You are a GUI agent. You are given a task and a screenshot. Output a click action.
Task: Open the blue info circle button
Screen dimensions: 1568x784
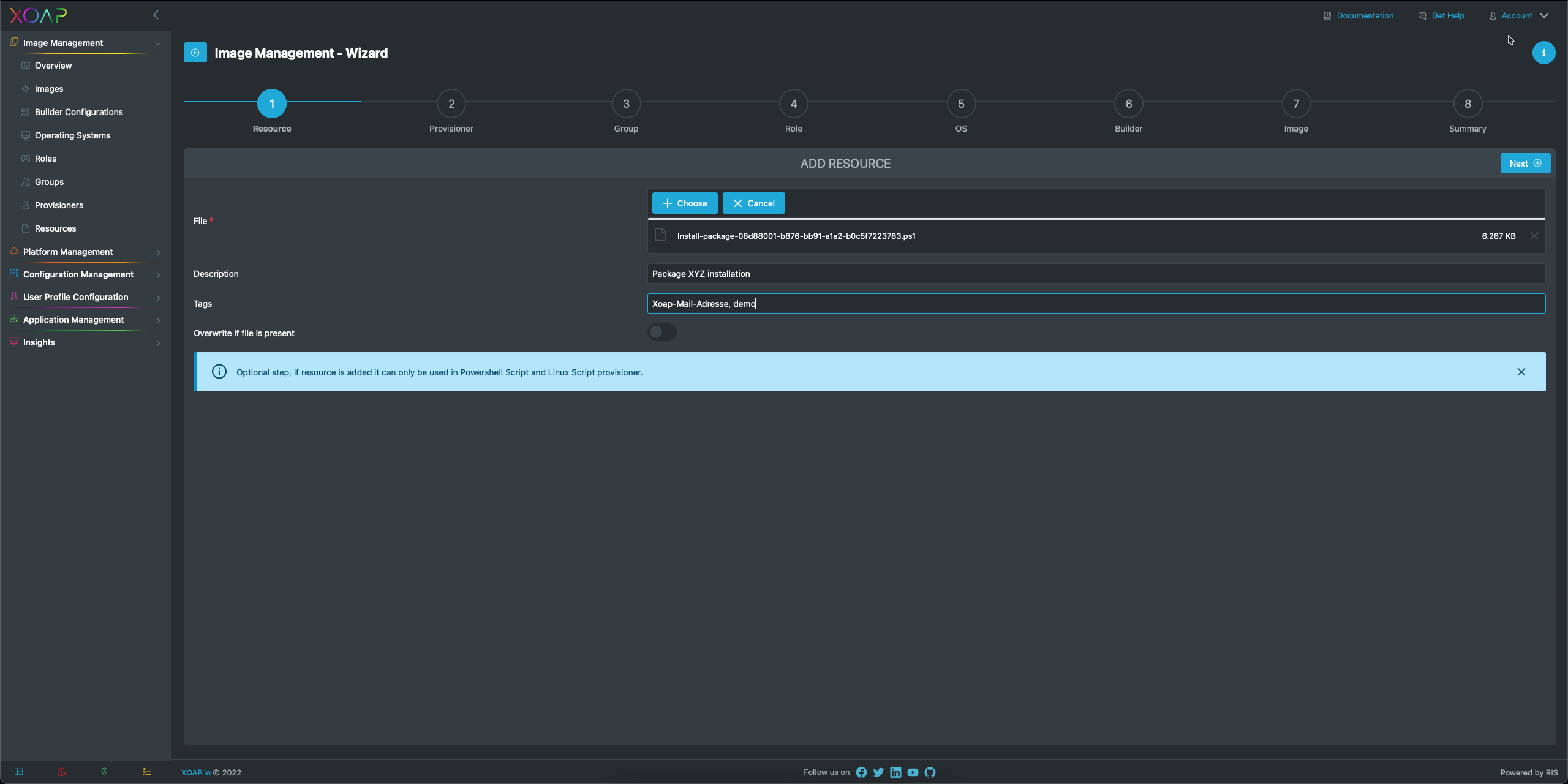[x=1543, y=53]
